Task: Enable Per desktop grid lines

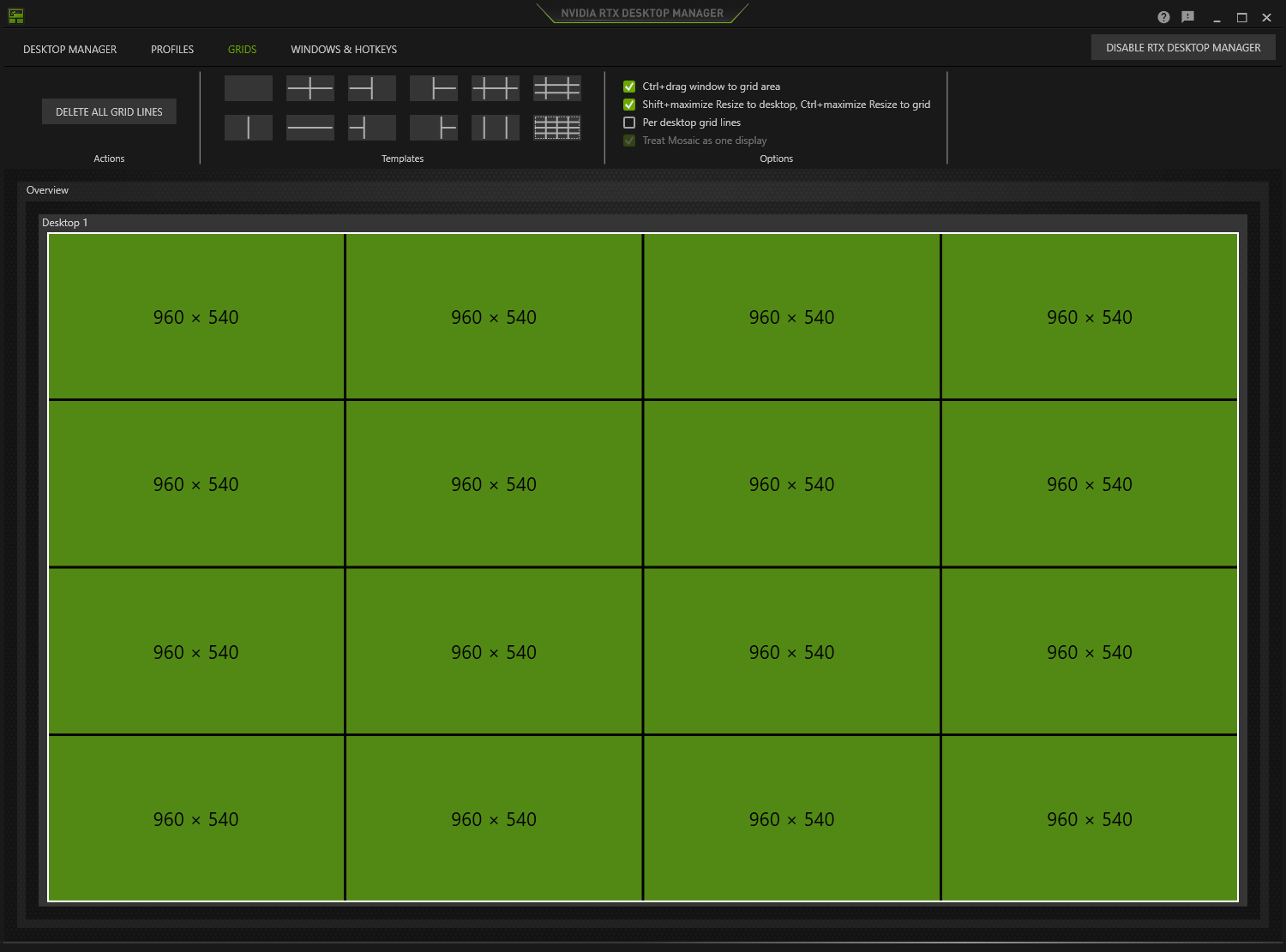Action: 629,123
